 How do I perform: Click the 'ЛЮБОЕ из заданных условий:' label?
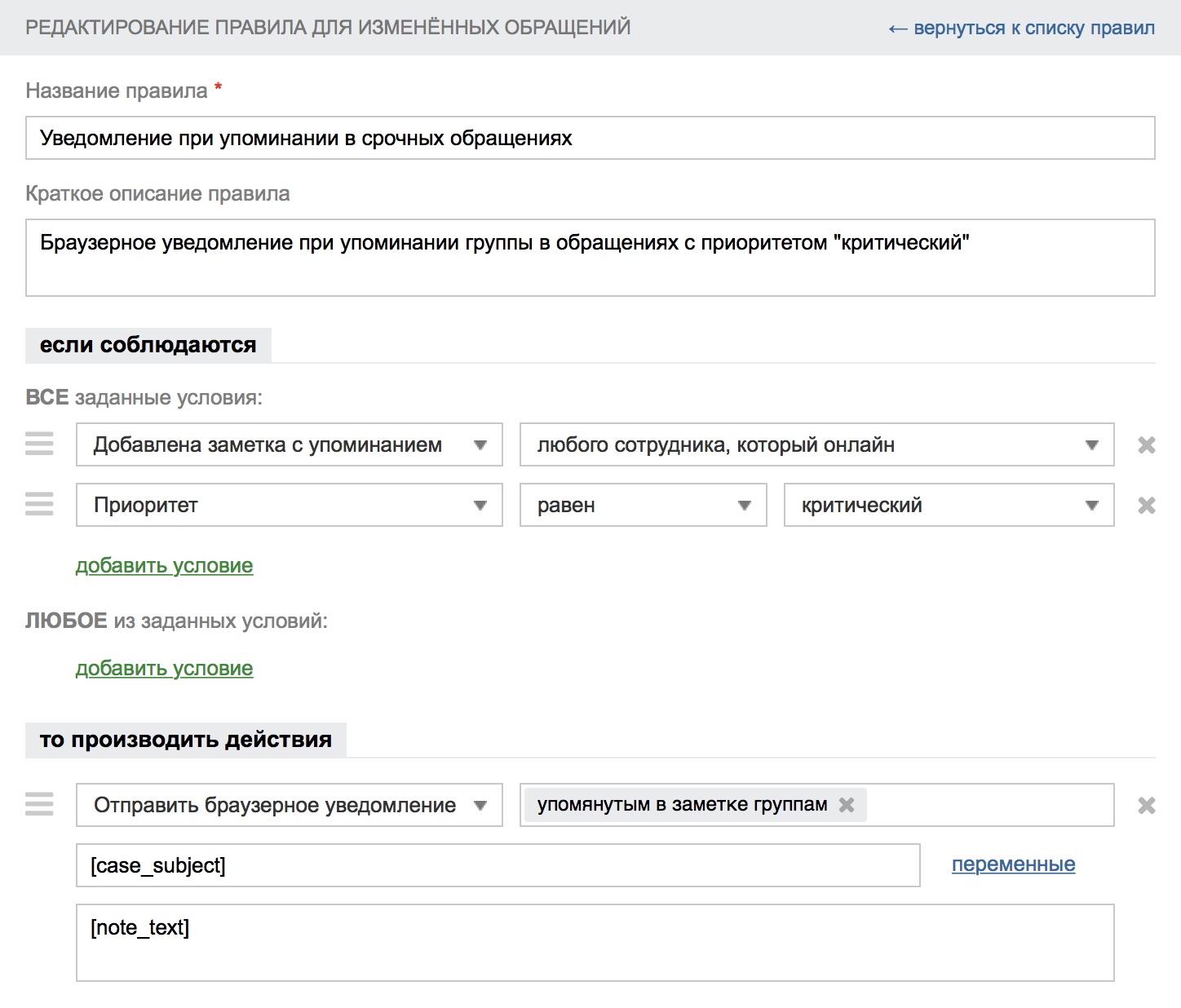pyautogui.click(x=176, y=621)
